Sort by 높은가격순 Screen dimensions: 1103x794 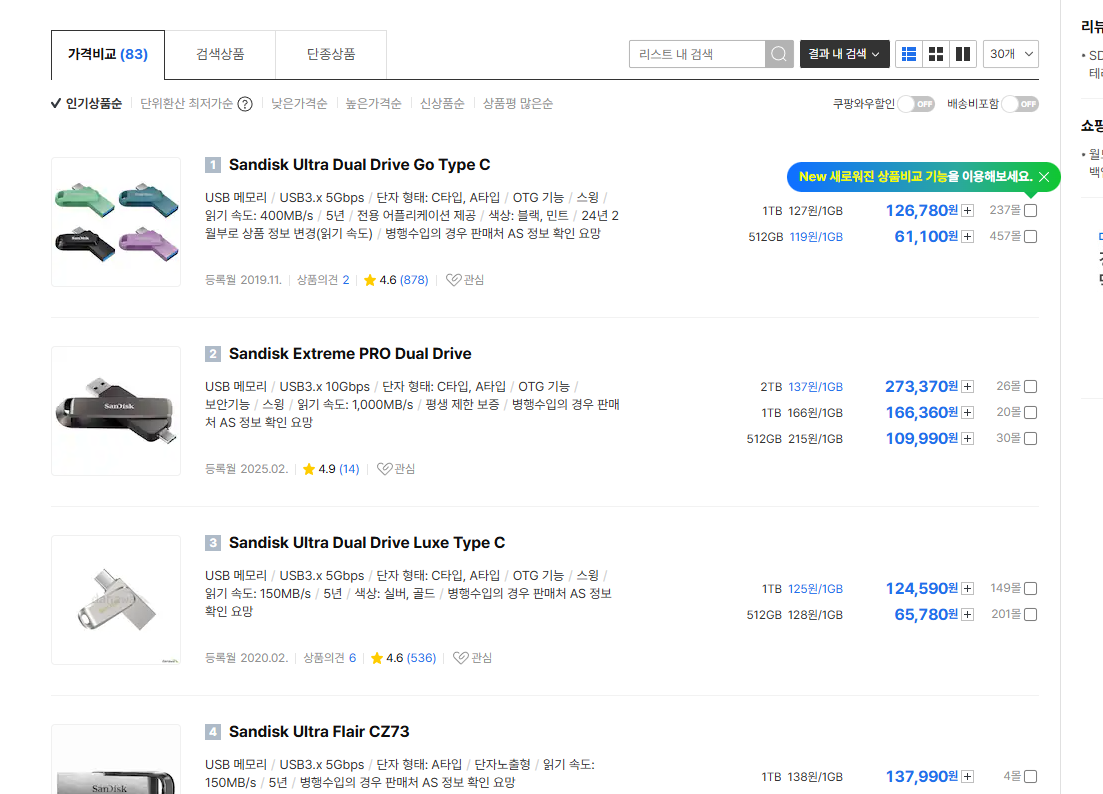point(374,104)
